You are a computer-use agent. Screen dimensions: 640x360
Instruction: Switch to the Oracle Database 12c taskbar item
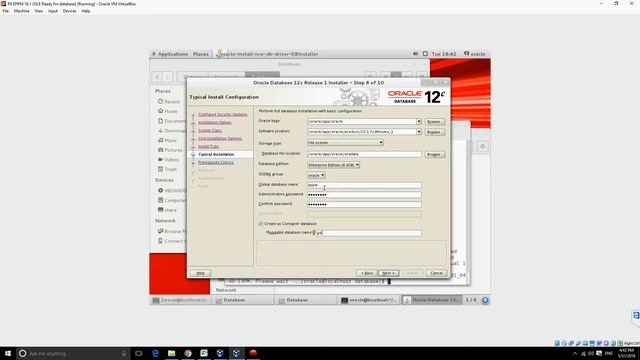click(x=432, y=300)
